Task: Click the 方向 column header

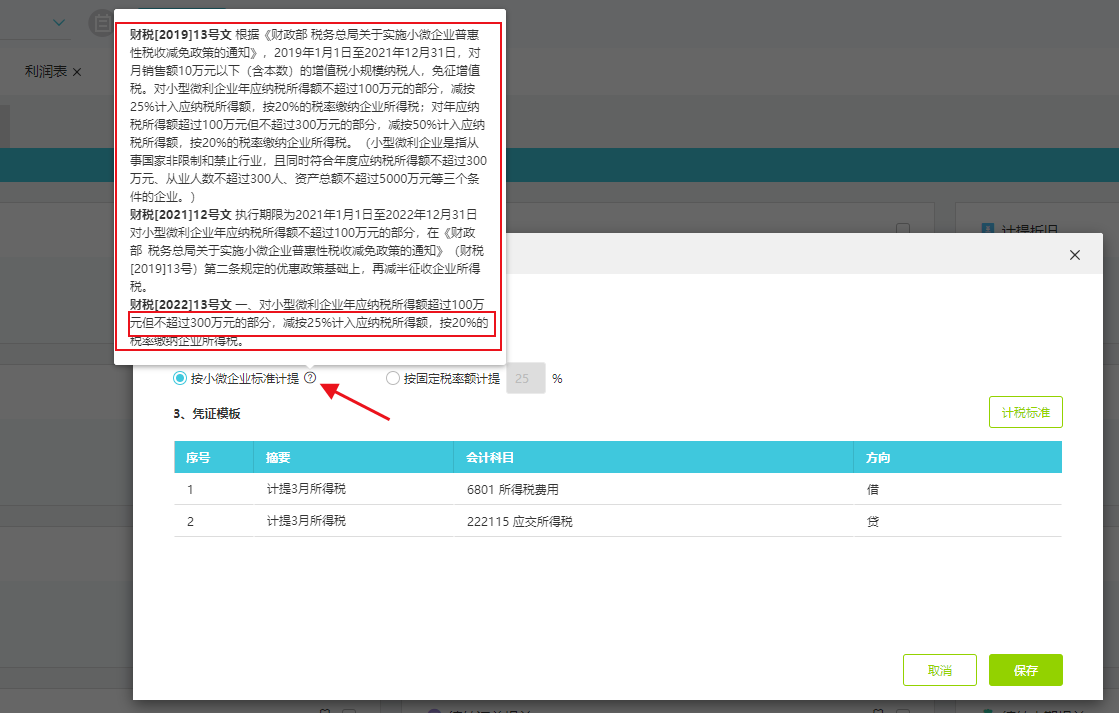Action: (x=878, y=457)
